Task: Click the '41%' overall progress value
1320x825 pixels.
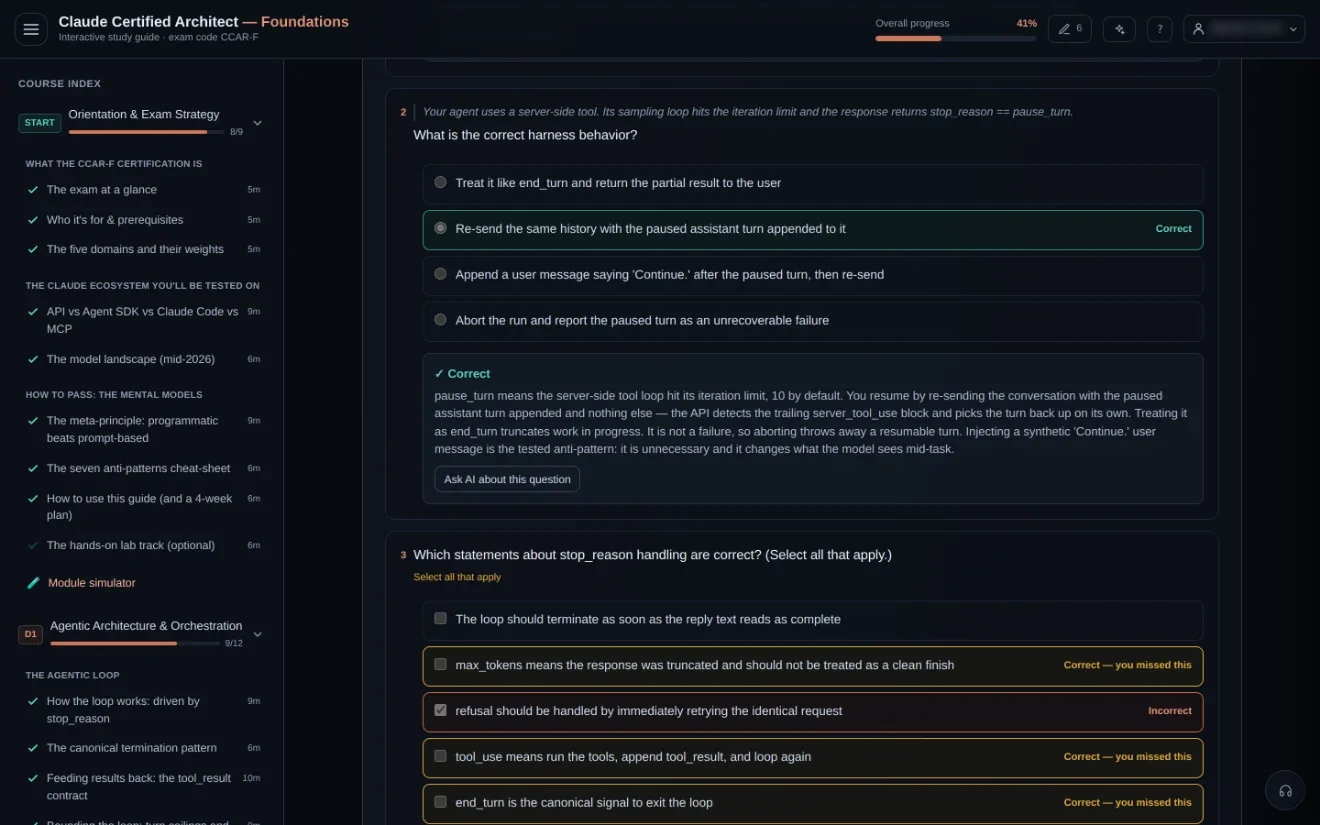Action: pos(1027,23)
